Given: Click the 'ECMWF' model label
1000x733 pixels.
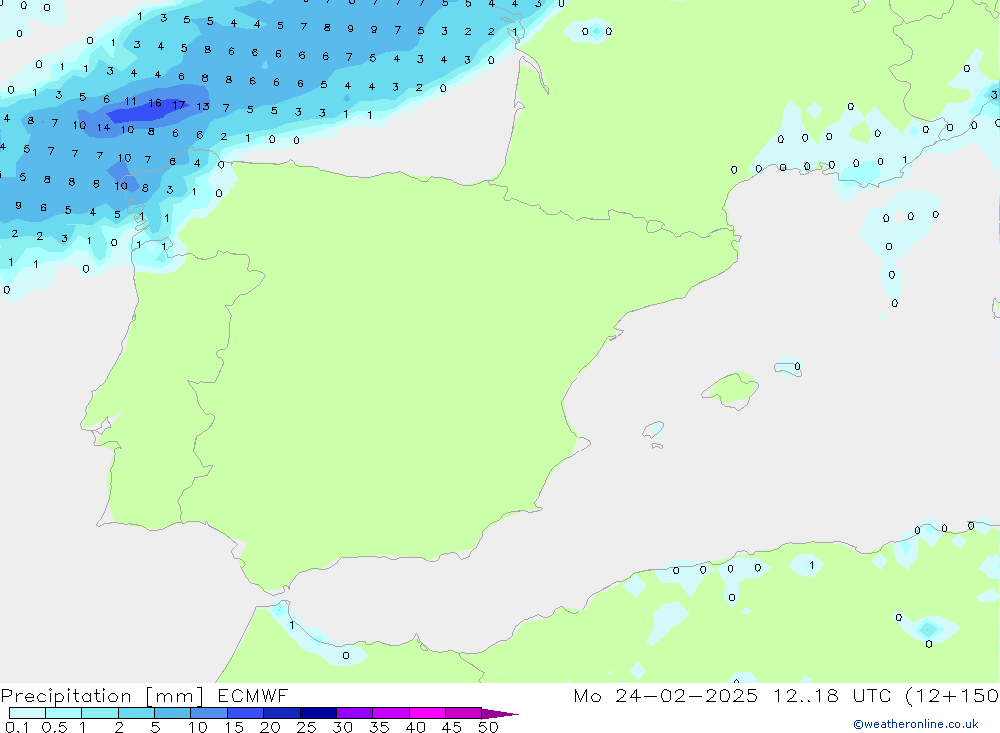Looking at the screenshot, I should [x=253, y=695].
